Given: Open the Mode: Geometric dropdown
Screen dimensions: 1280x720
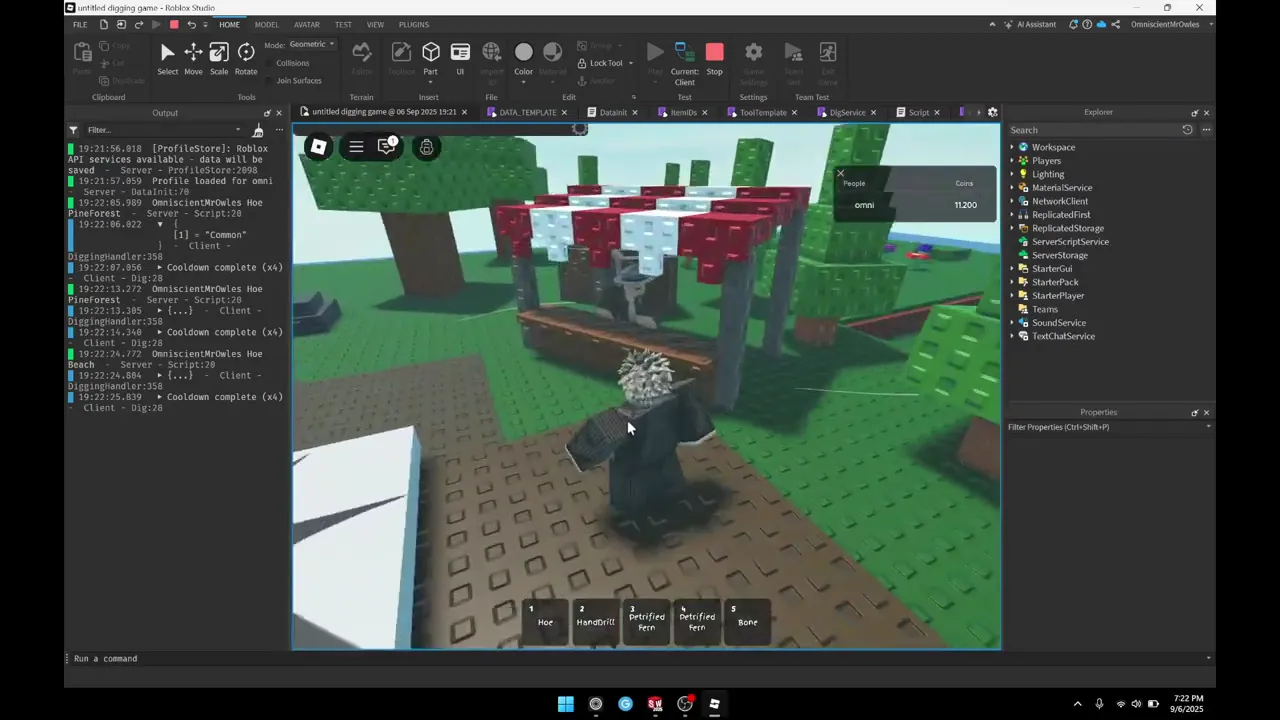Looking at the screenshot, I should click(x=312, y=44).
